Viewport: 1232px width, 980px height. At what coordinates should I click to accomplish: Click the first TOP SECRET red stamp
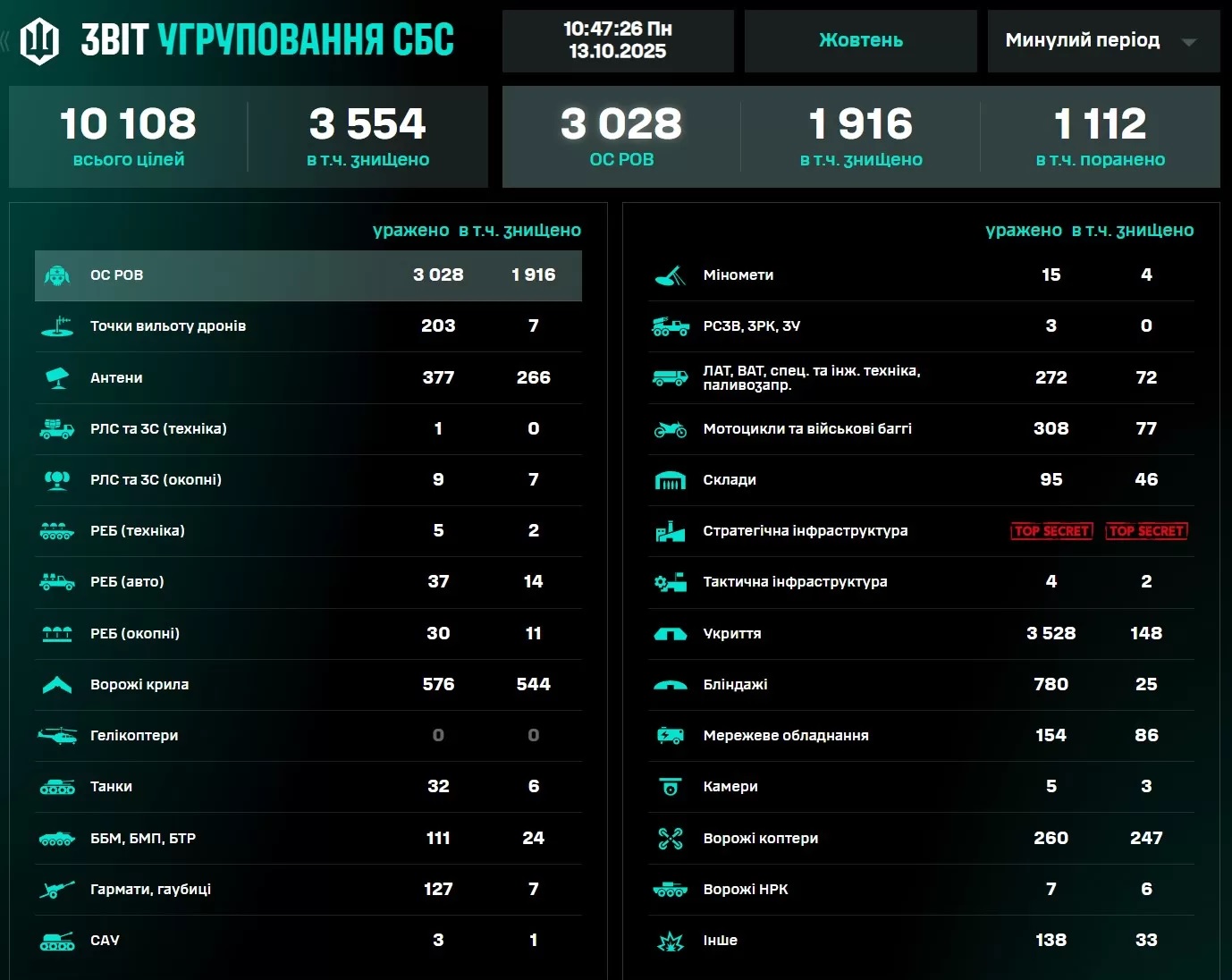(1051, 531)
